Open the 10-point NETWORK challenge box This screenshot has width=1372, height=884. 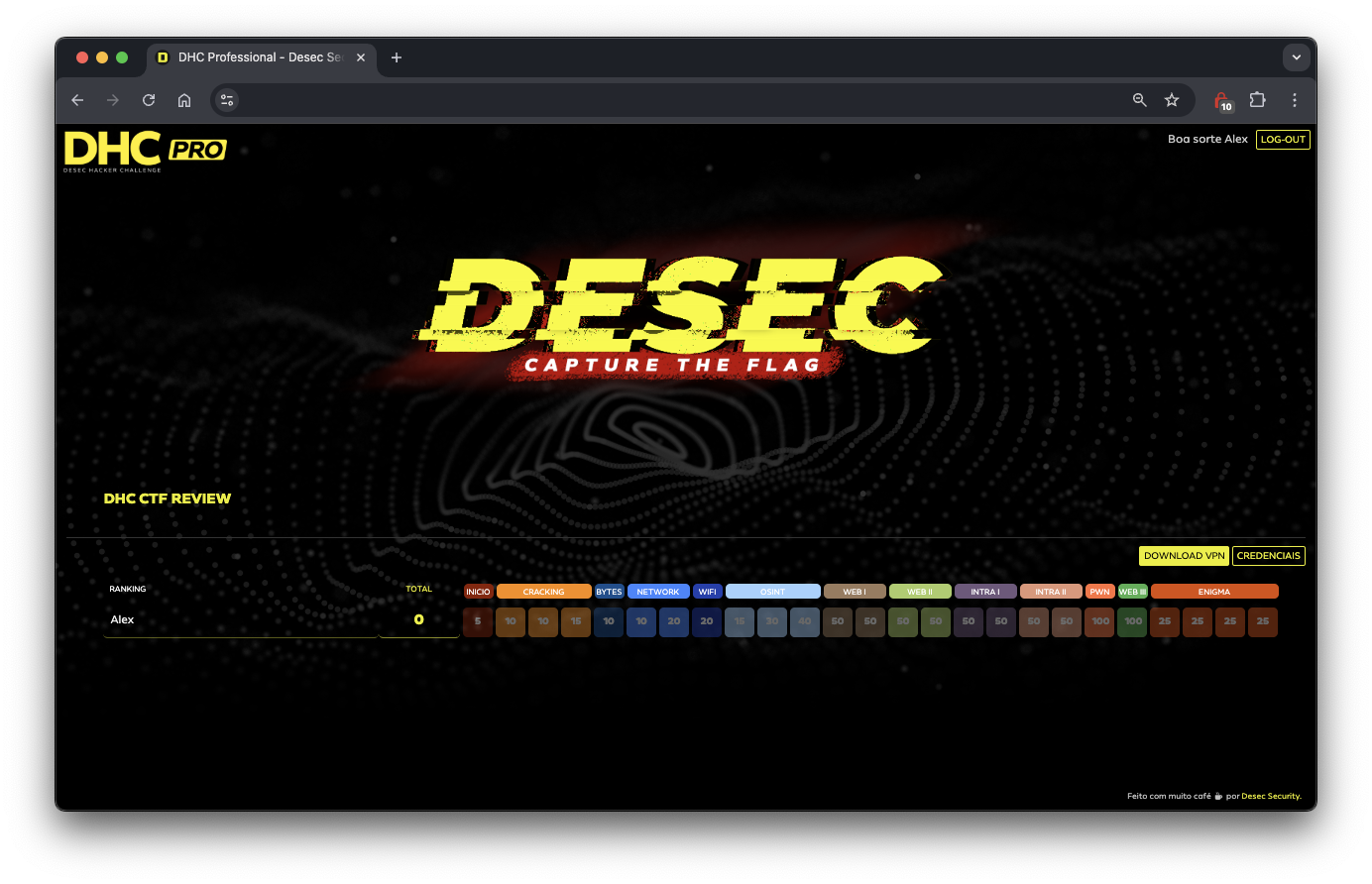(x=641, y=621)
